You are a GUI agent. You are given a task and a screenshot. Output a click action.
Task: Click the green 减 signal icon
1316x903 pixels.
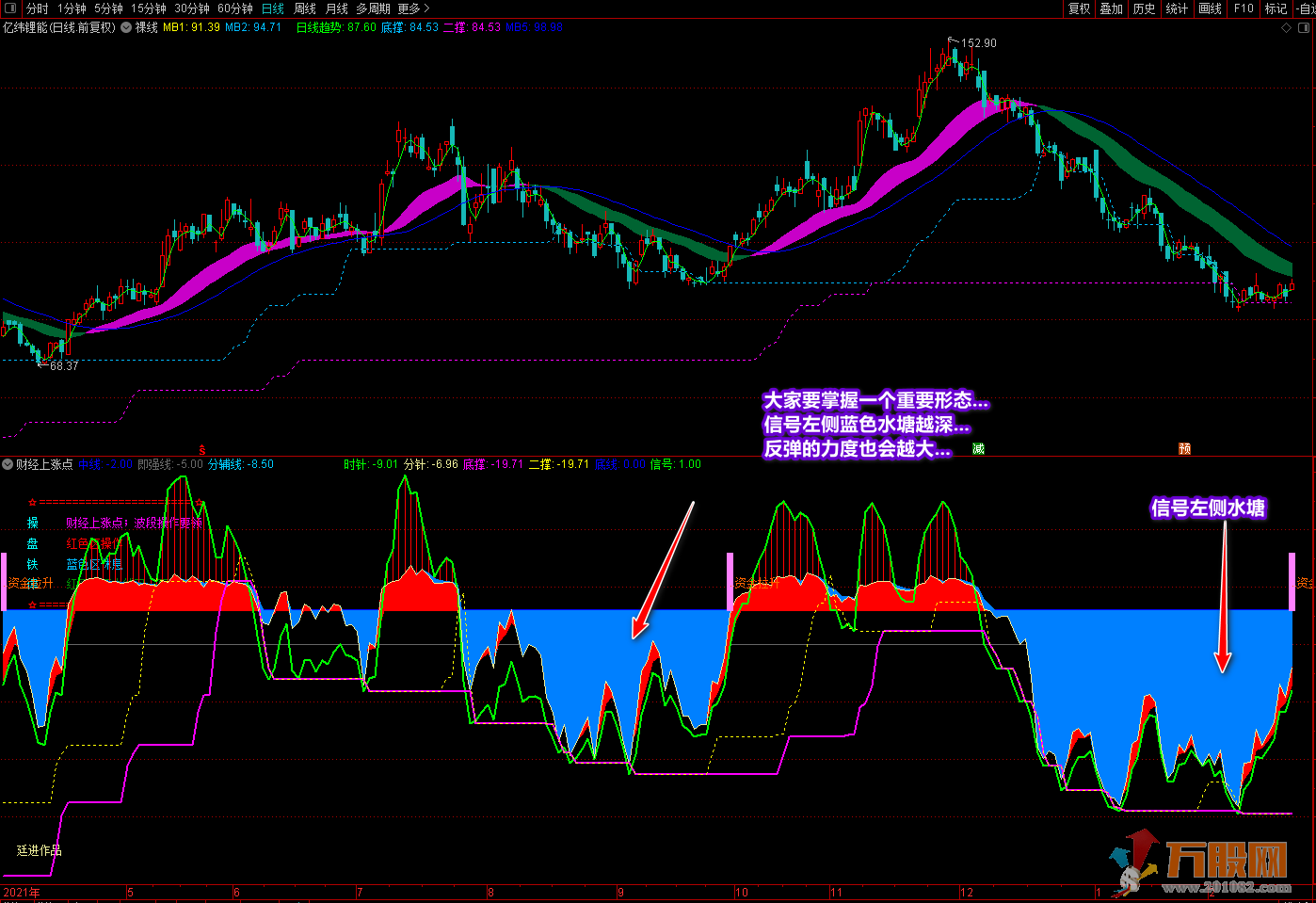978,449
